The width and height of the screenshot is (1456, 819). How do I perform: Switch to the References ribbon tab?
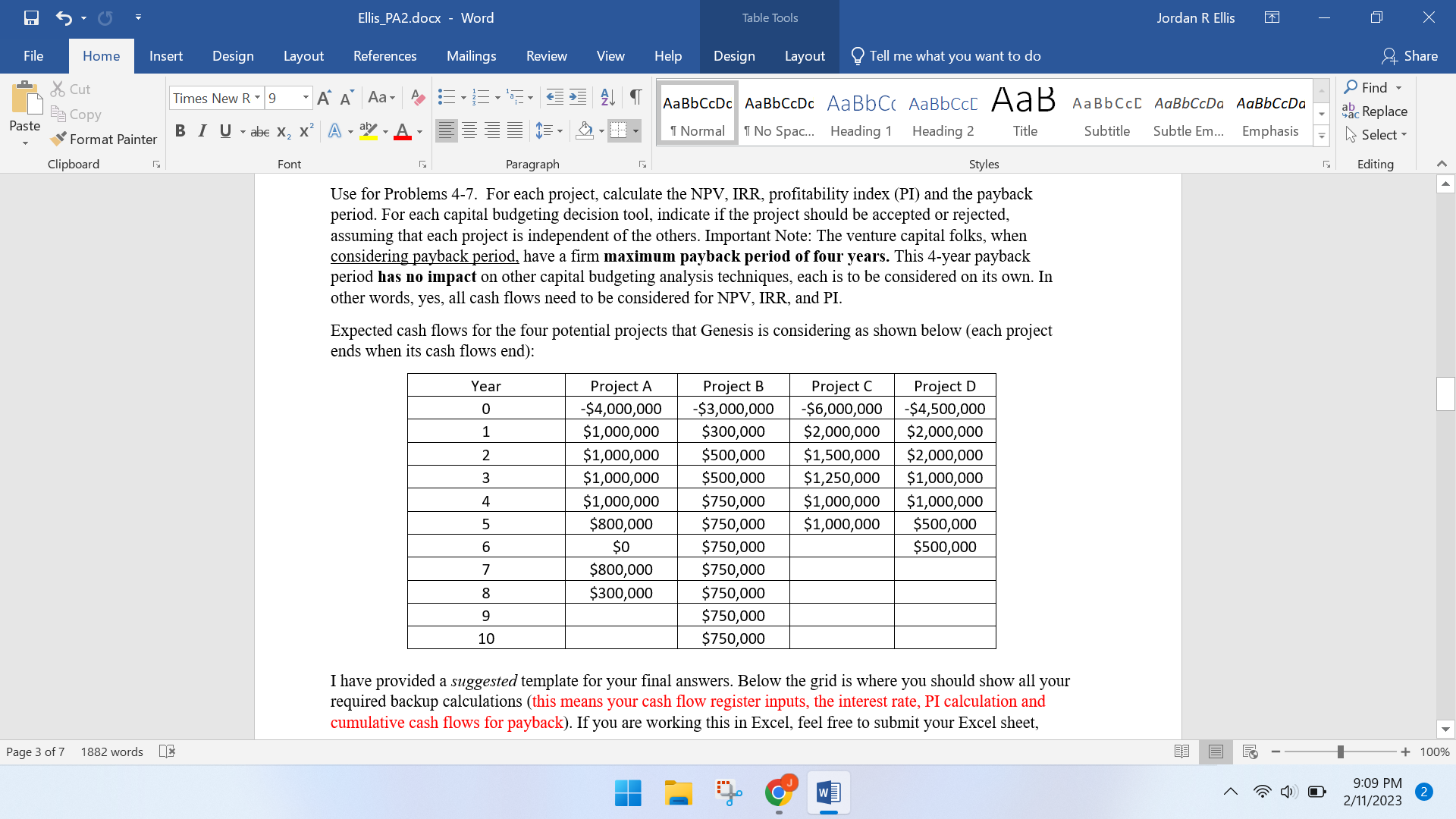point(385,55)
